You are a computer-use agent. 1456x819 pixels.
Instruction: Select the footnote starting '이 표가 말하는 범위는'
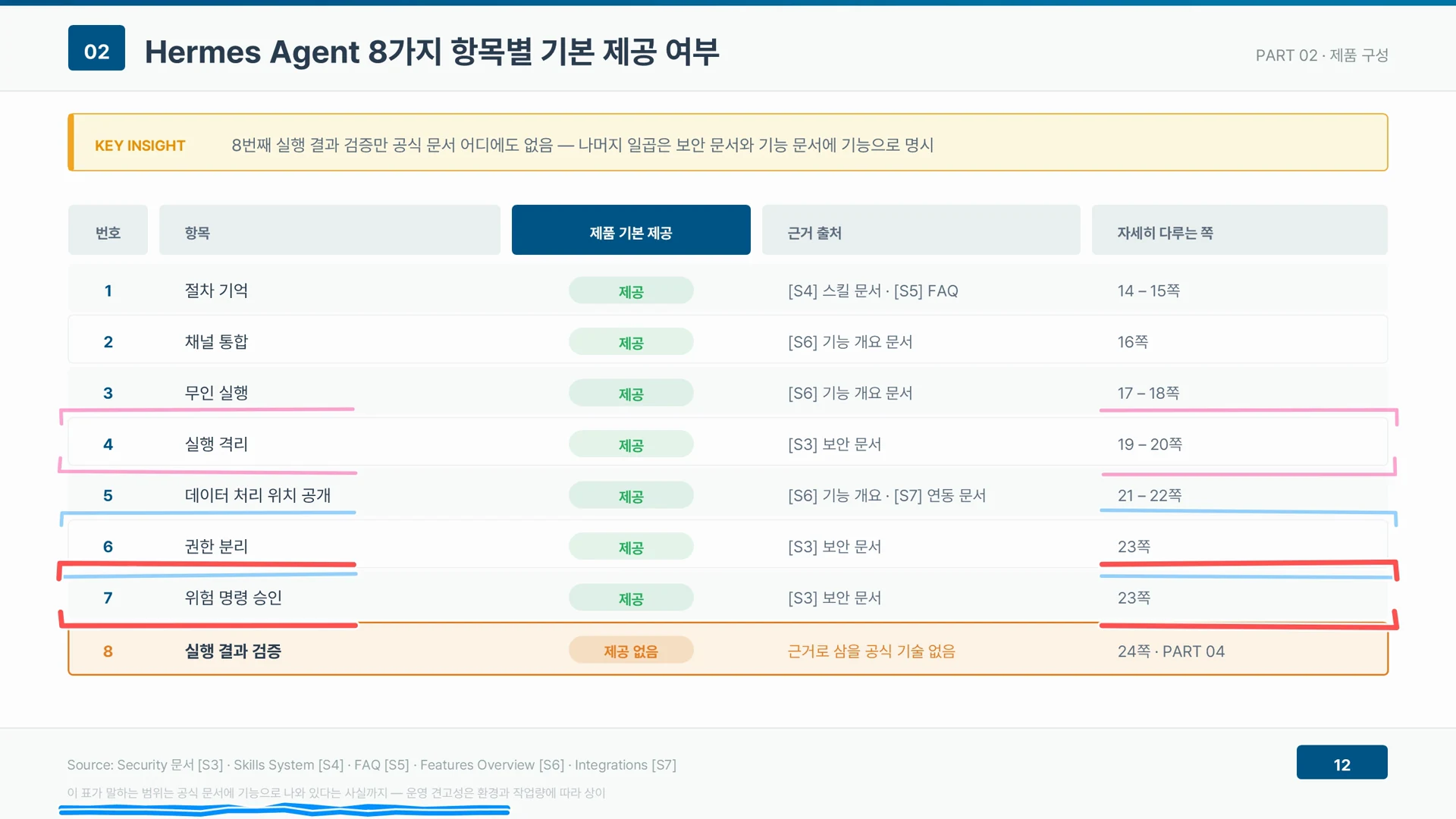pyautogui.click(x=336, y=793)
